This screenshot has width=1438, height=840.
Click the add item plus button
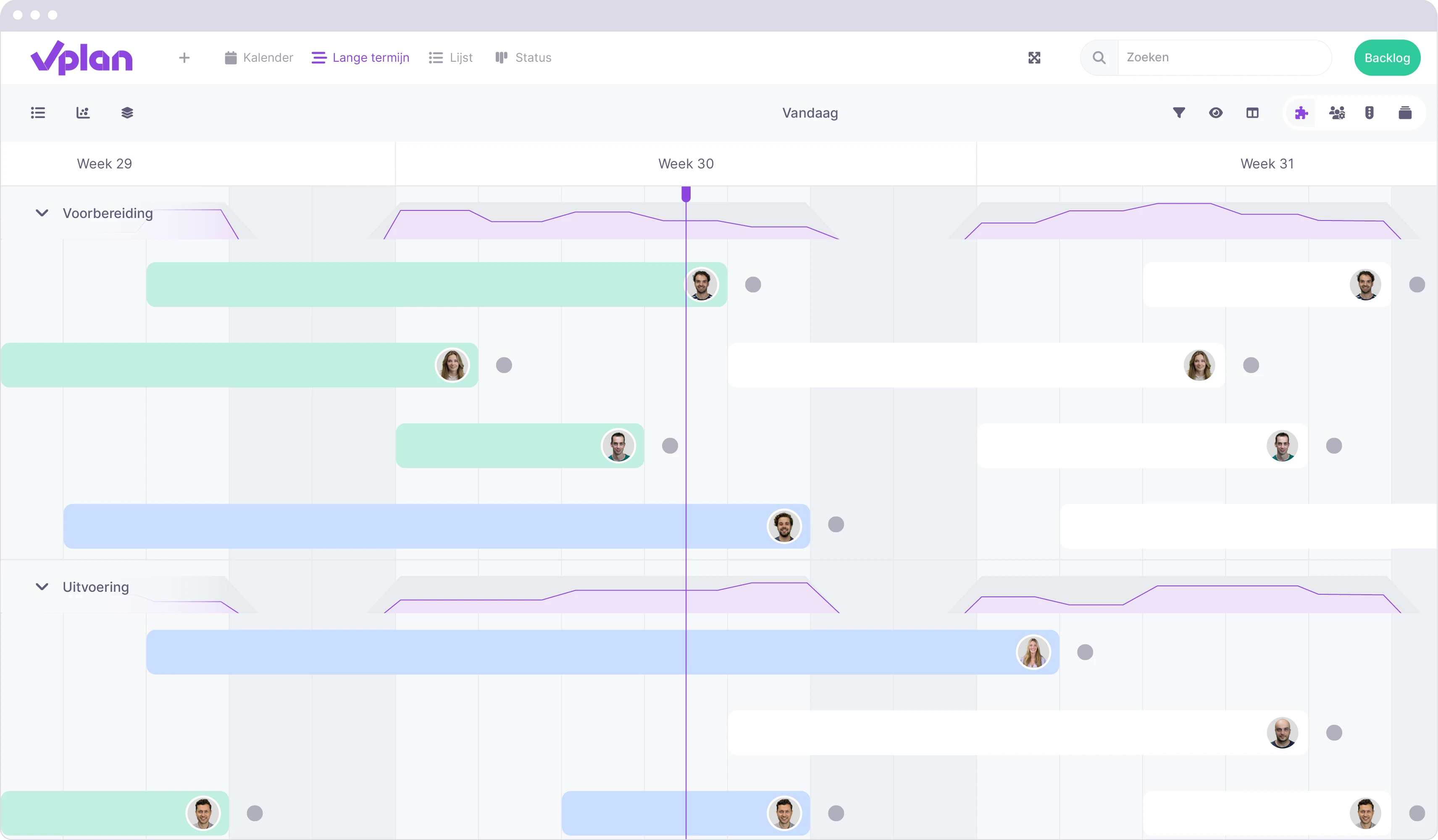tap(184, 58)
